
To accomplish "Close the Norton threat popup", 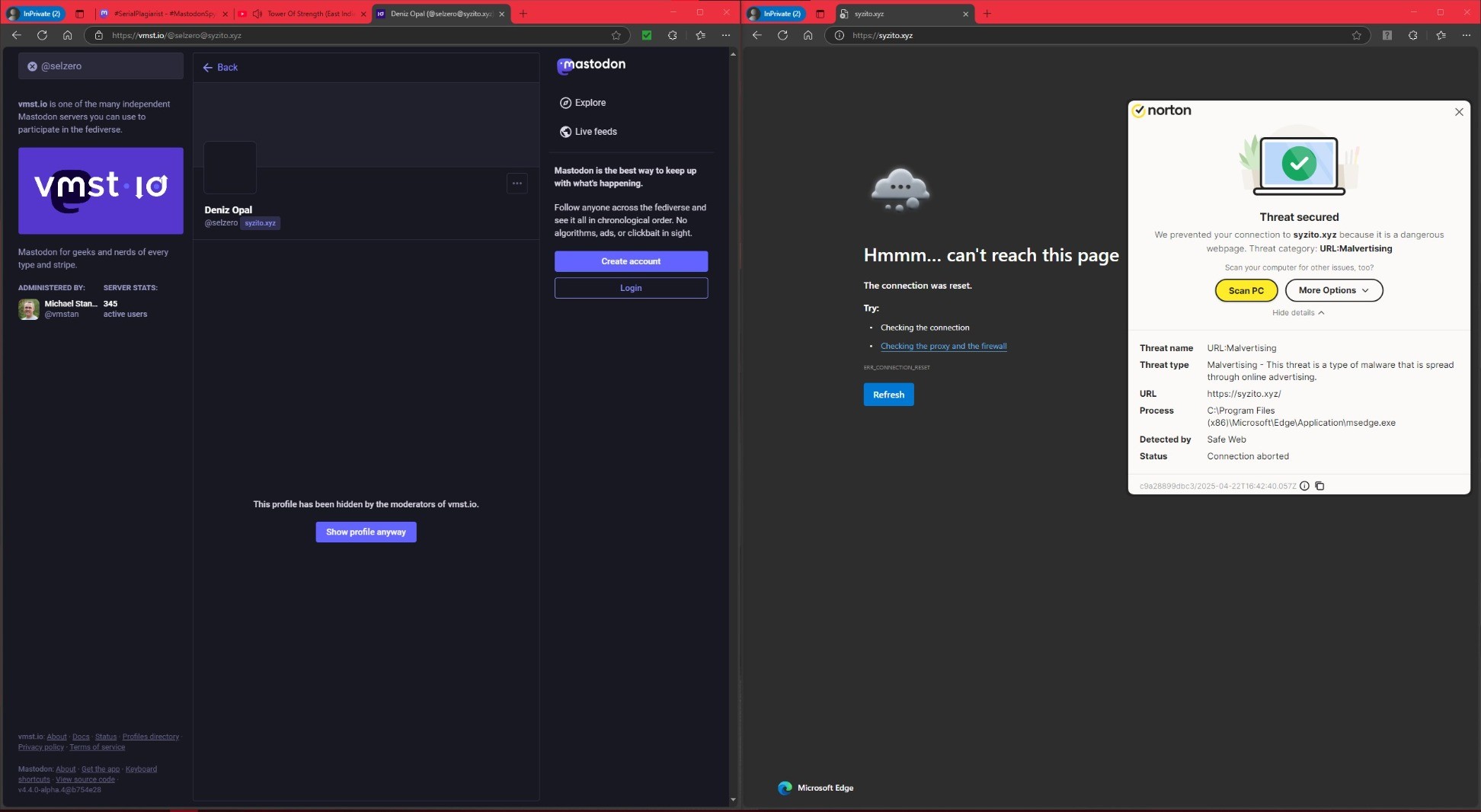I will pos(1459,112).
